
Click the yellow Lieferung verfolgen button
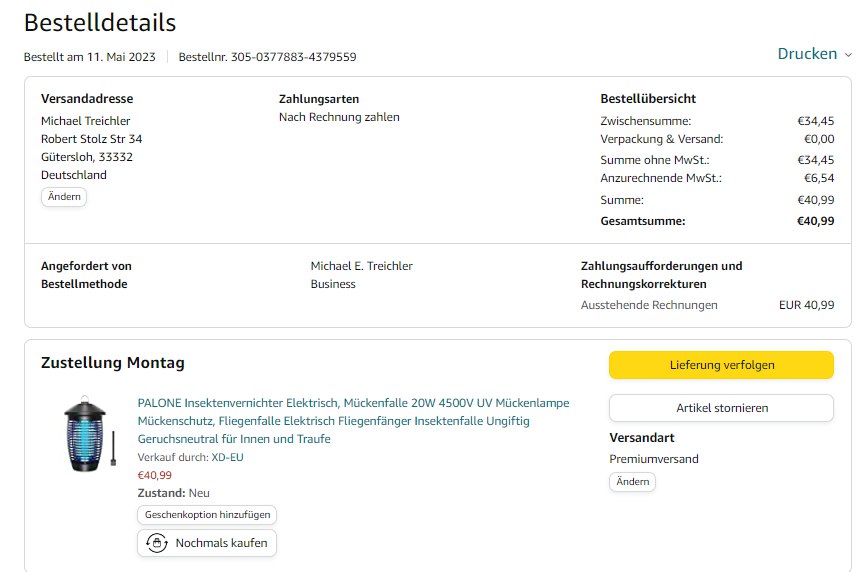point(721,365)
